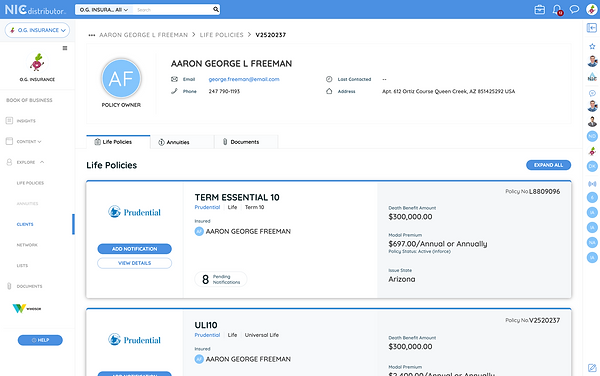Click the george.freeman@email.com link
The height and width of the screenshot is (376, 600).
point(244,79)
